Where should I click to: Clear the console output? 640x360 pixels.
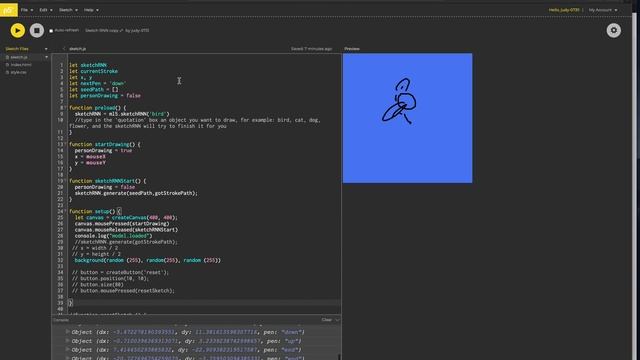point(327,320)
